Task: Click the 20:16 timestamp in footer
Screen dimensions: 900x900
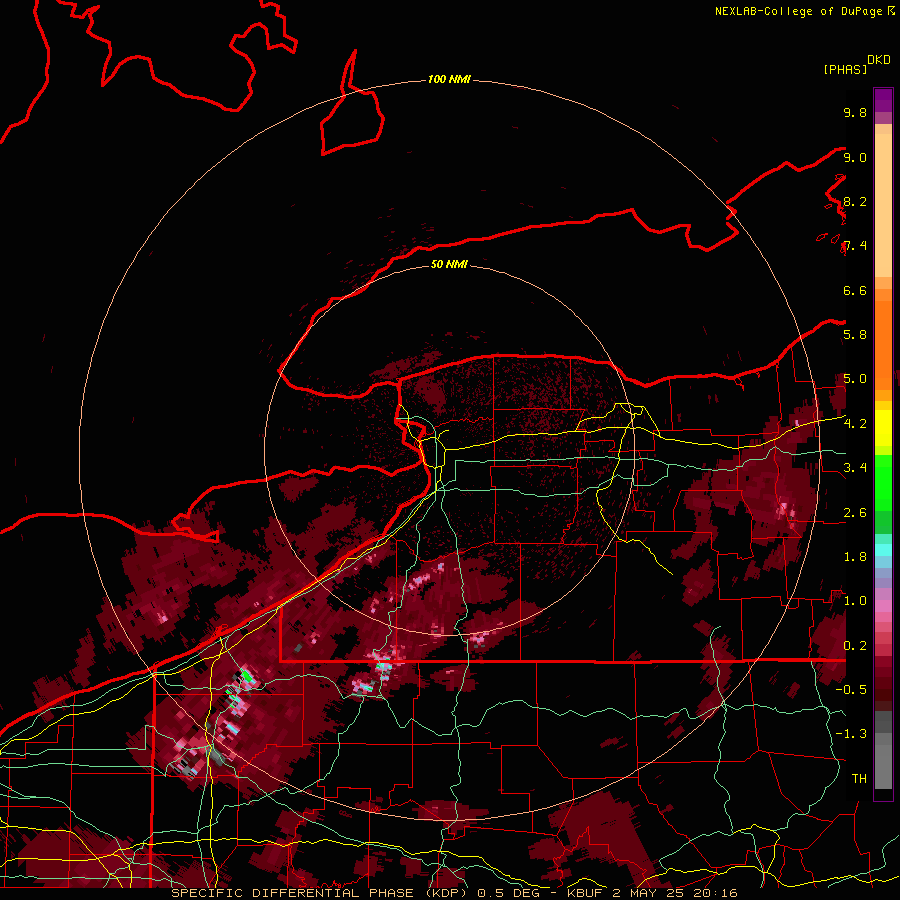Action: coord(715,893)
